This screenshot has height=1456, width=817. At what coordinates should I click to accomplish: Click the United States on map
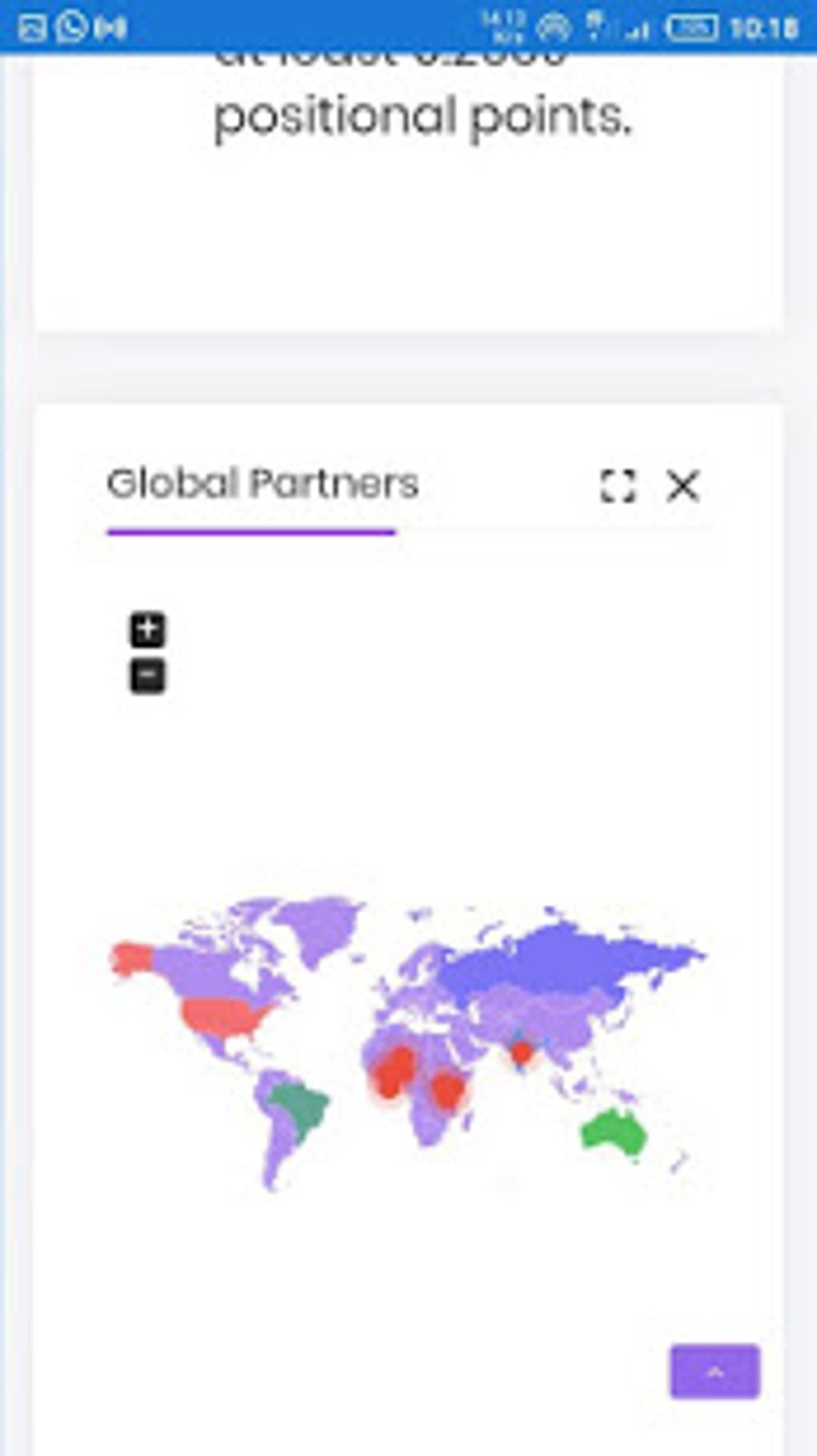pyautogui.click(x=224, y=1016)
